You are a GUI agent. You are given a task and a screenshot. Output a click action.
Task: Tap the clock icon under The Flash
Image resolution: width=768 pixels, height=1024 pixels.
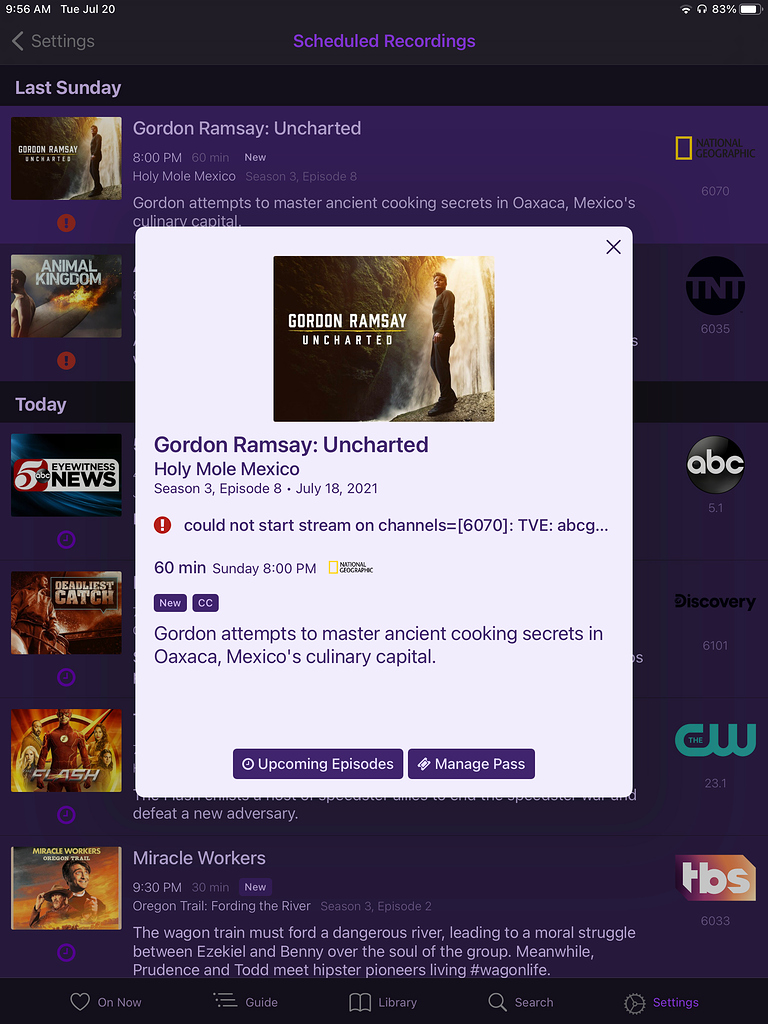pos(66,815)
